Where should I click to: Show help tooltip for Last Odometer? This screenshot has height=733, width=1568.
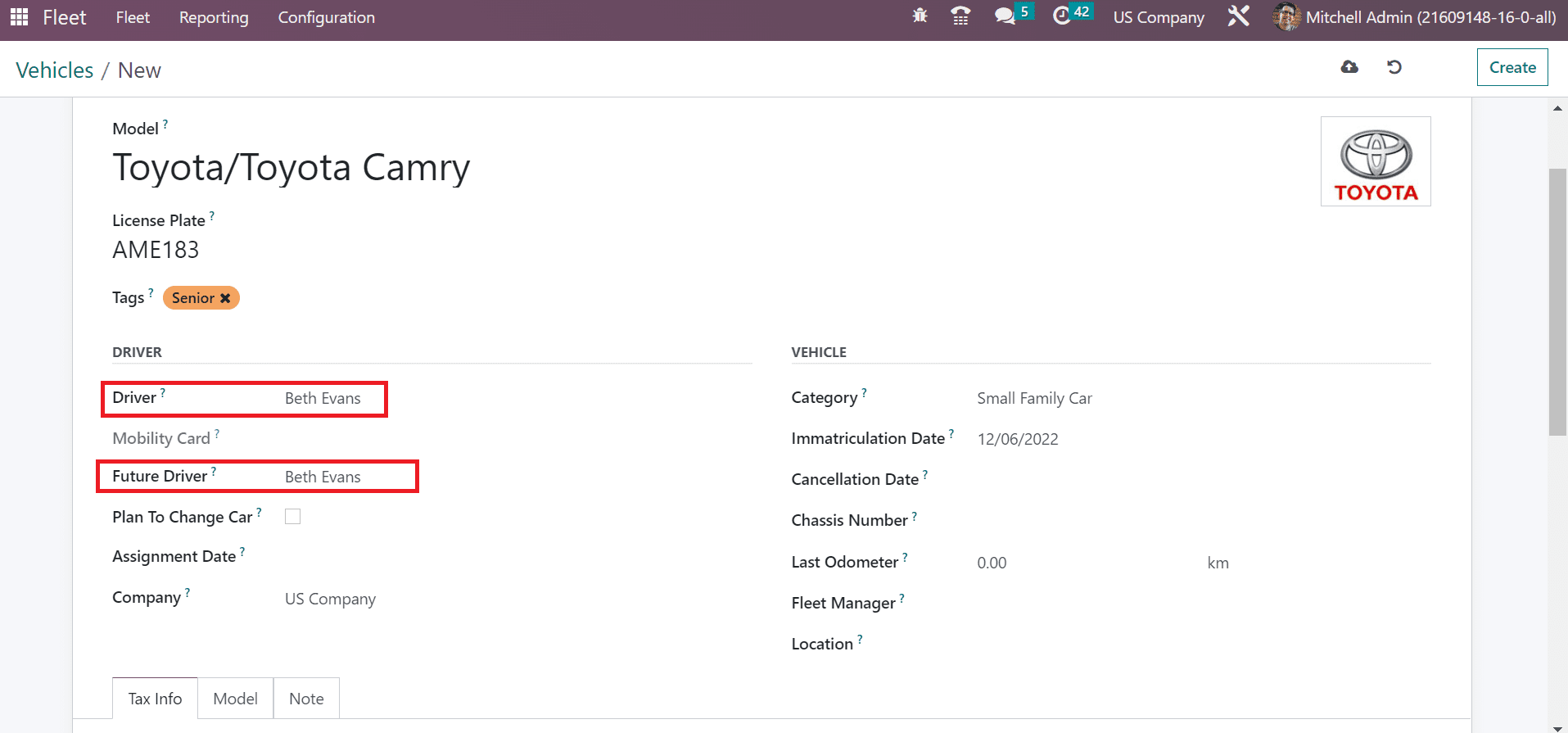(x=905, y=557)
